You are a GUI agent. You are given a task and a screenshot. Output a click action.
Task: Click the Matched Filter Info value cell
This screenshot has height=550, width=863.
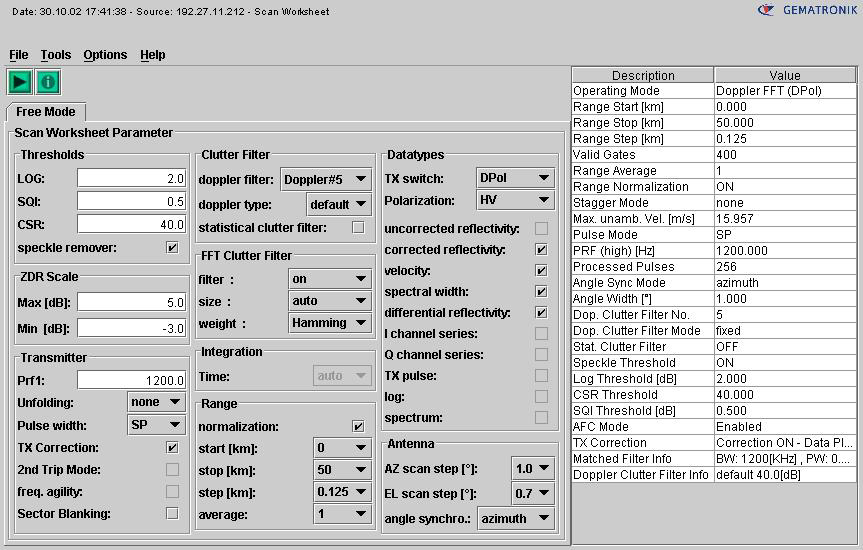tap(785, 459)
